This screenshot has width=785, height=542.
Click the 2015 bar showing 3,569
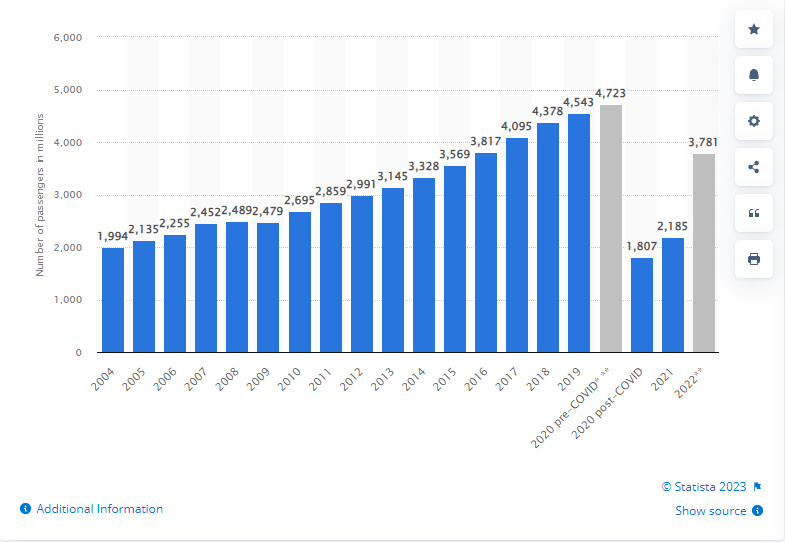click(x=455, y=259)
